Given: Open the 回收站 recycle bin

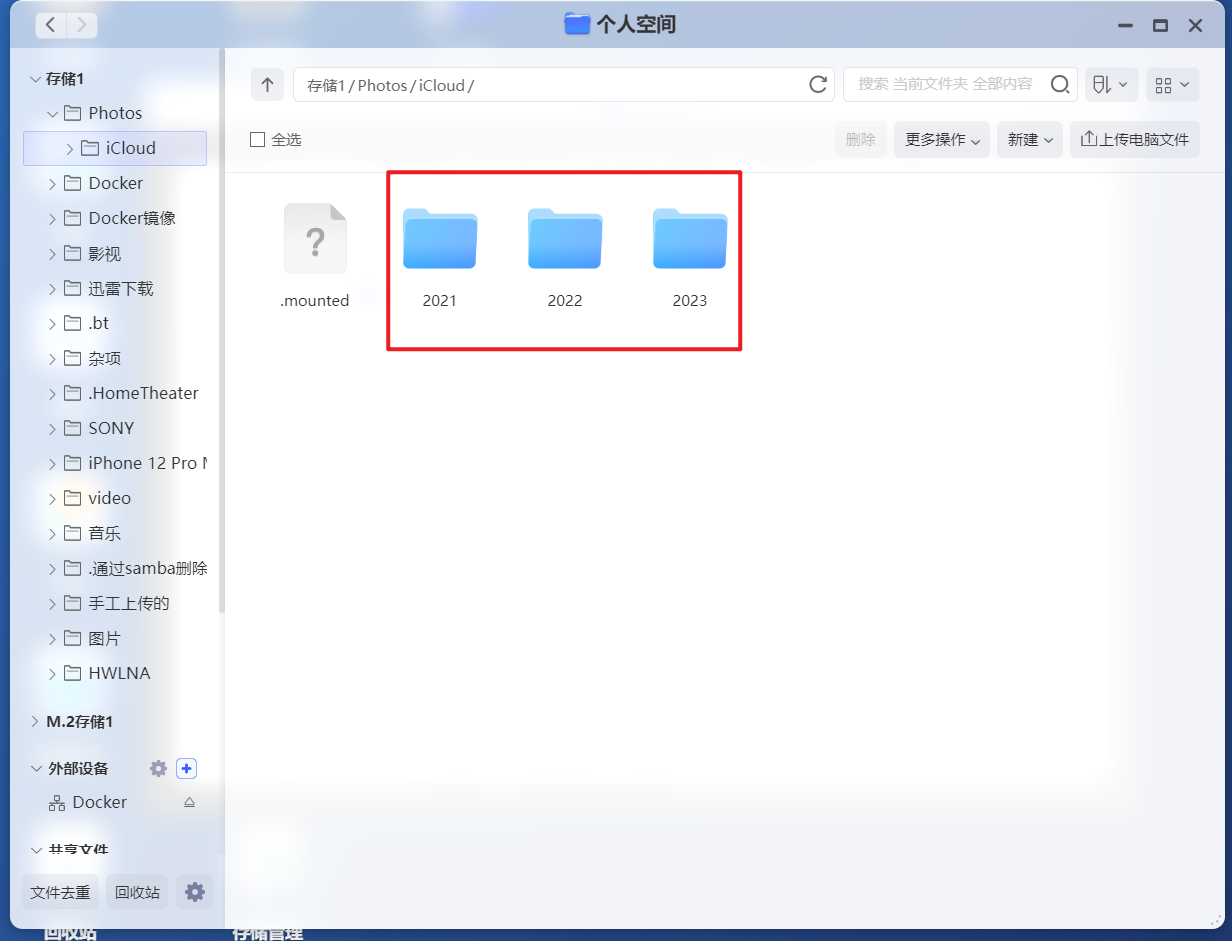Looking at the screenshot, I should 136,891.
